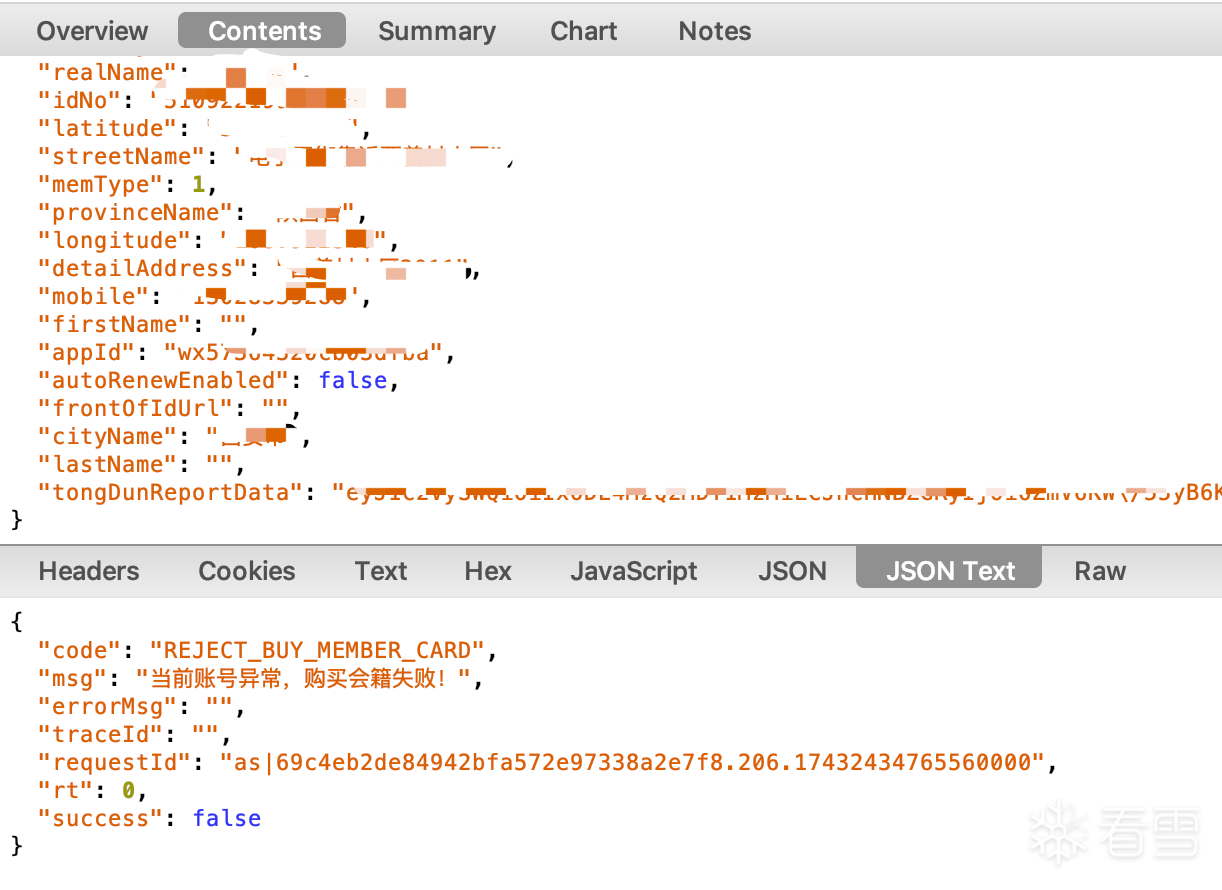Click the memType value 1
The image size is (1222, 890).
(x=198, y=185)
